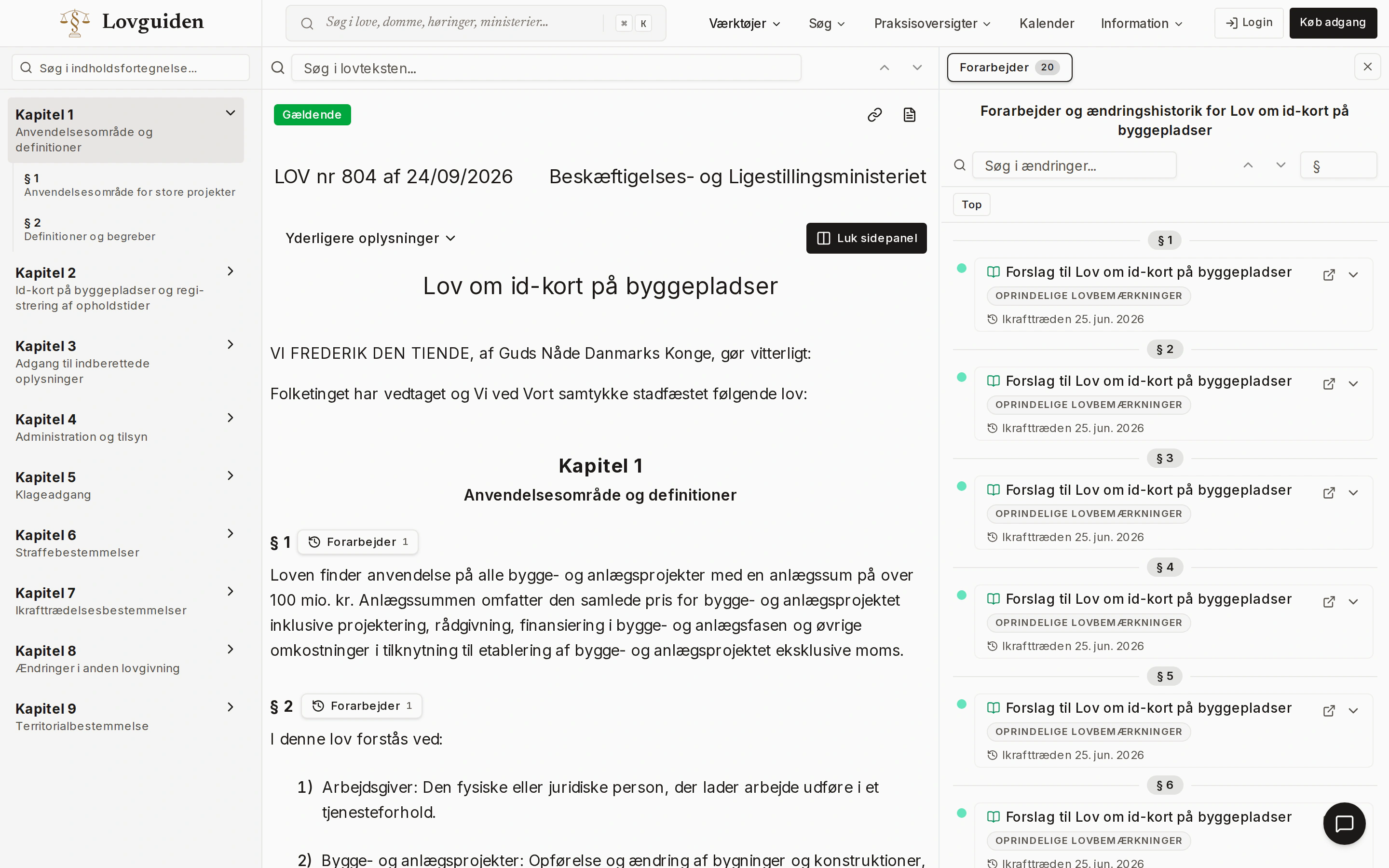Click Forarbejder badge next to § 2
The image size is (1389, 868).
(362, 706)
